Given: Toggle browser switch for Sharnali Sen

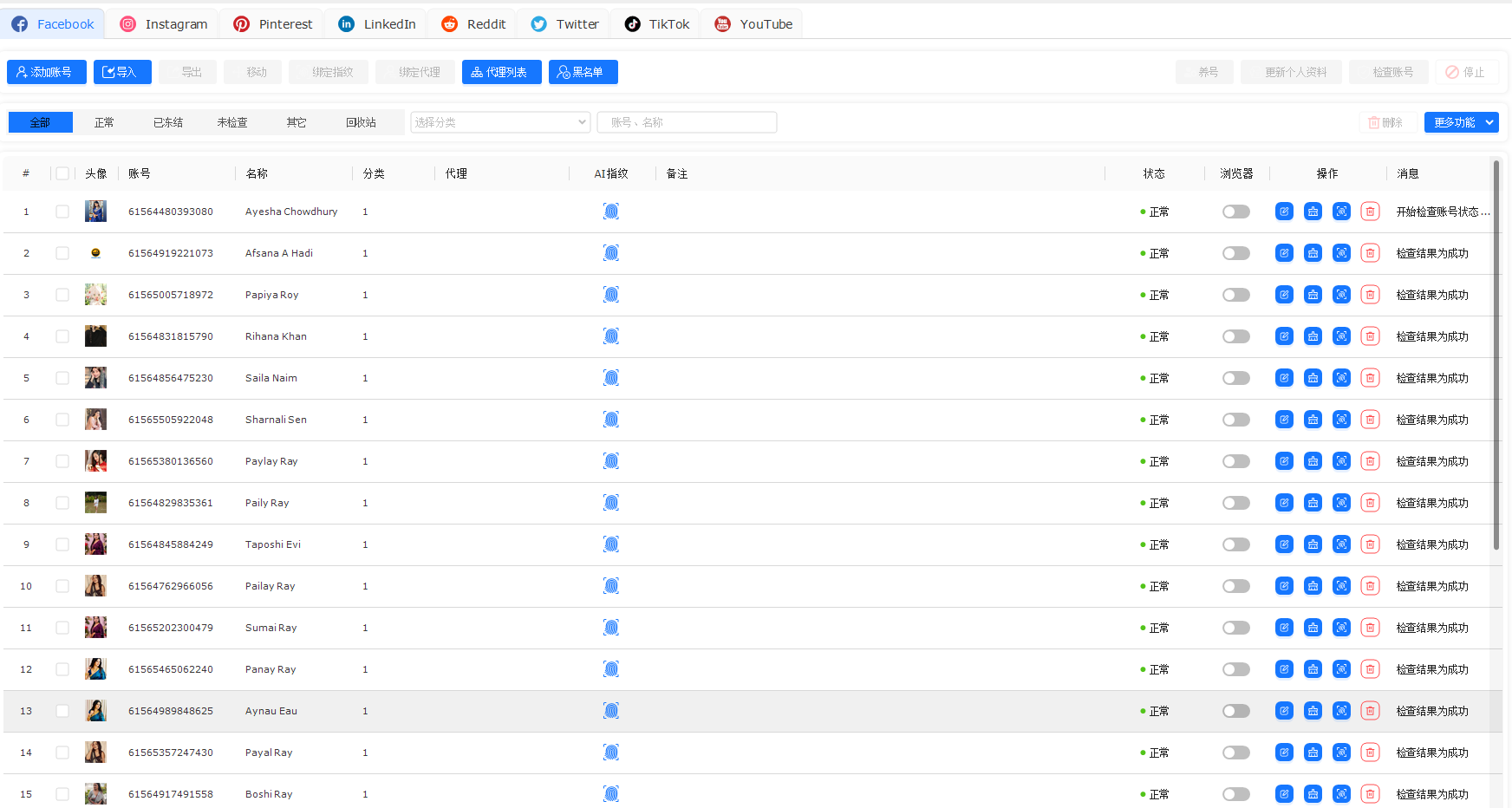Looking at the screenshot, I should pos(1236,420).
